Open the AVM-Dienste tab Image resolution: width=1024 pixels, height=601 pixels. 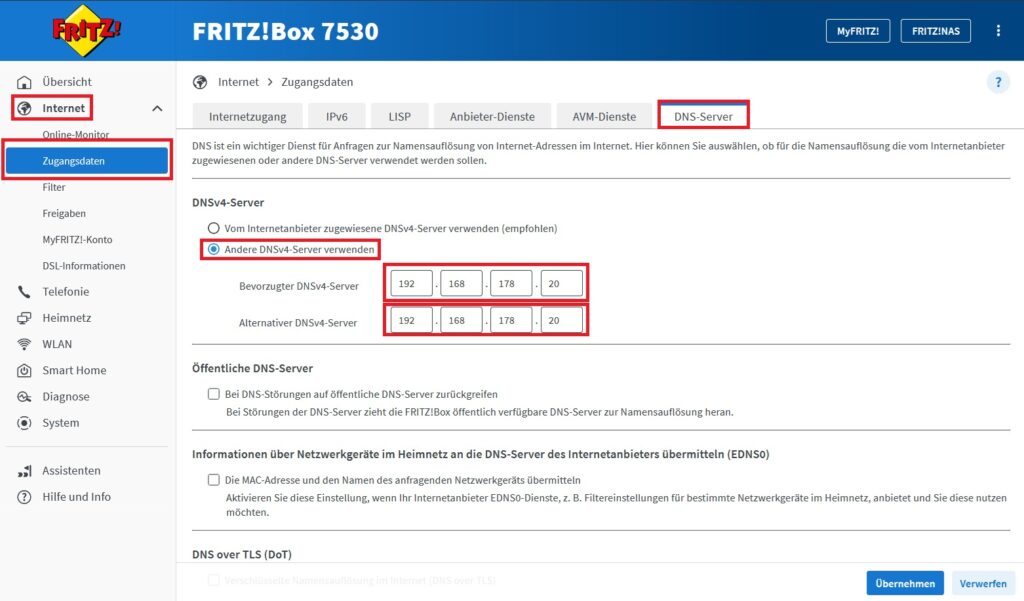tap(604, 116)
